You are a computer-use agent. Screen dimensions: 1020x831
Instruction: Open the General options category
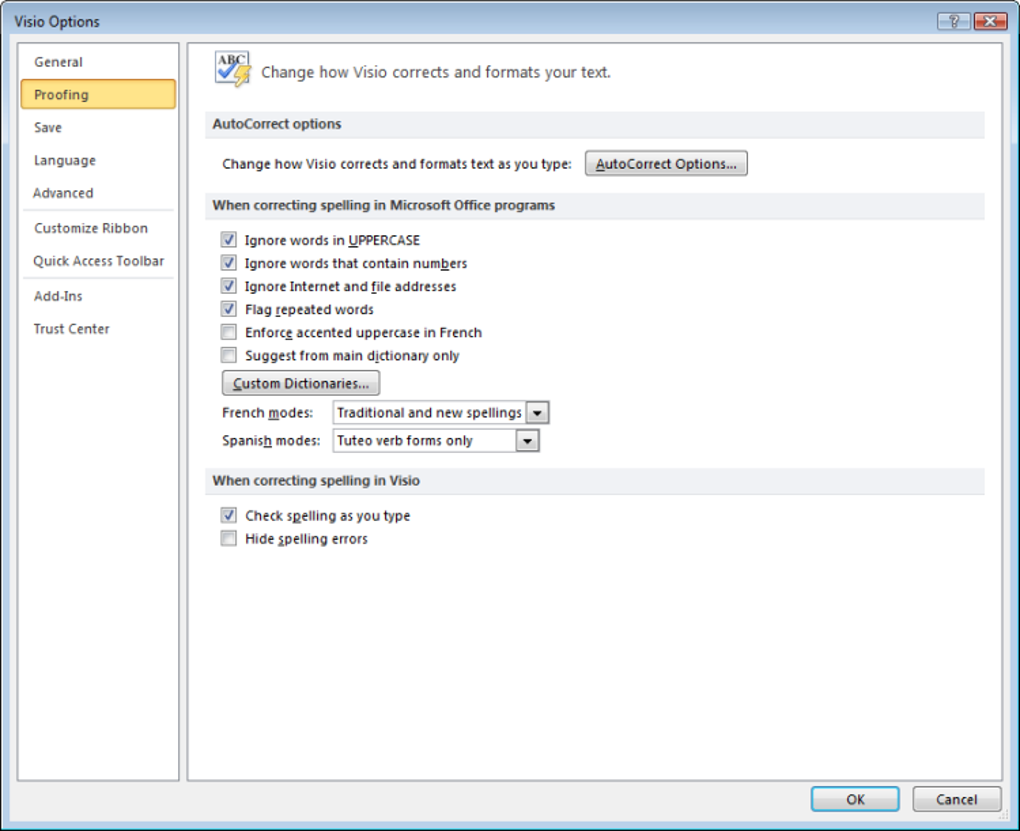coord(58,62)
